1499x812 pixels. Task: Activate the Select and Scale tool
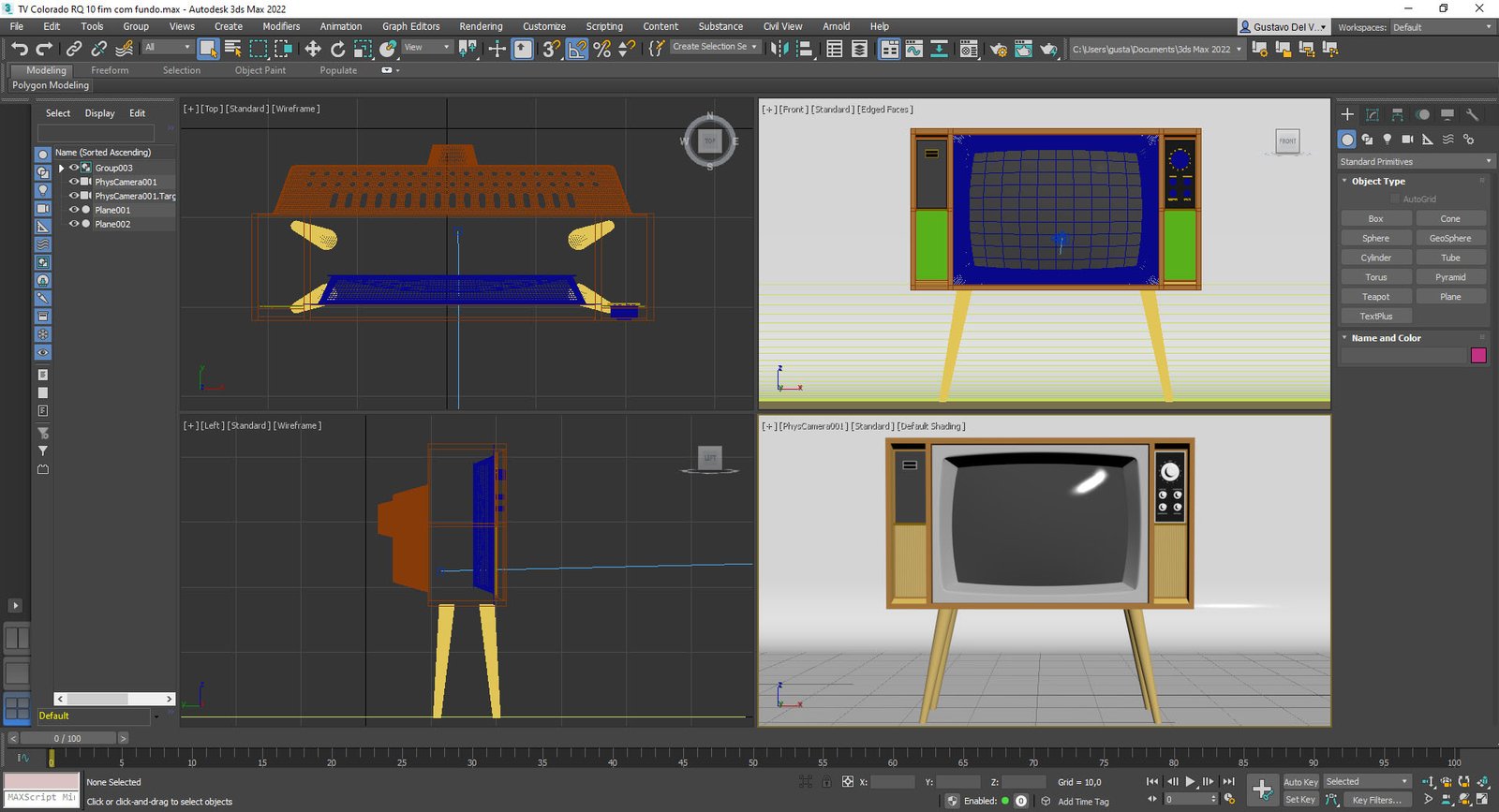point(363,49)
